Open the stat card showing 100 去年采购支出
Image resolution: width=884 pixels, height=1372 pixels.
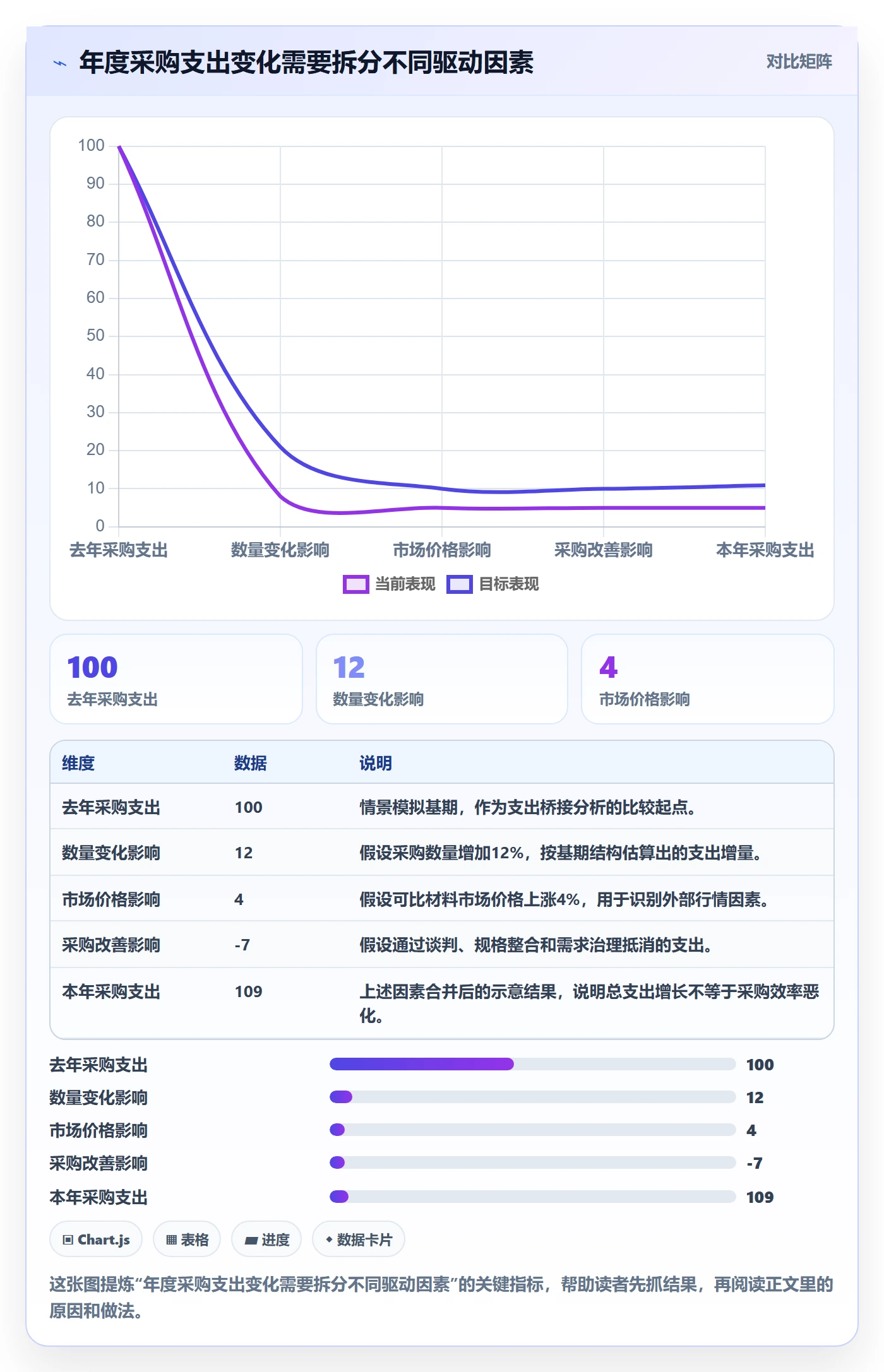point(176,679)
